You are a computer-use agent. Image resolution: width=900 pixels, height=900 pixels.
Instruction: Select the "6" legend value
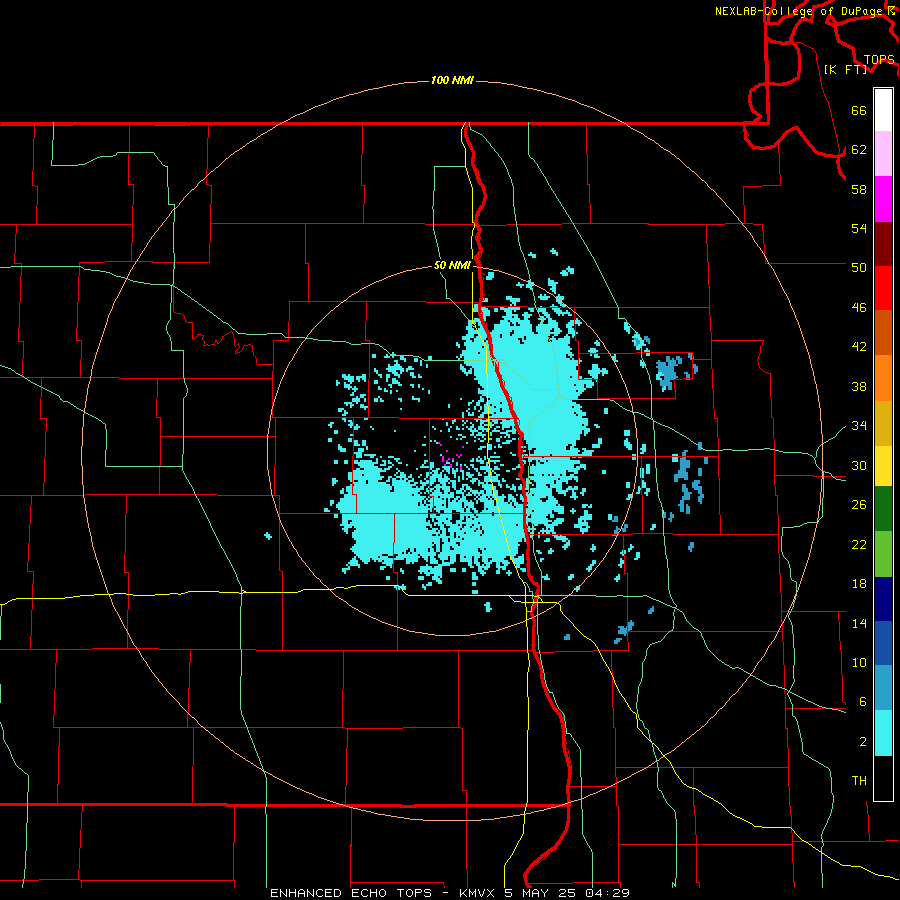pyautogui.click(x=862, y=701)
